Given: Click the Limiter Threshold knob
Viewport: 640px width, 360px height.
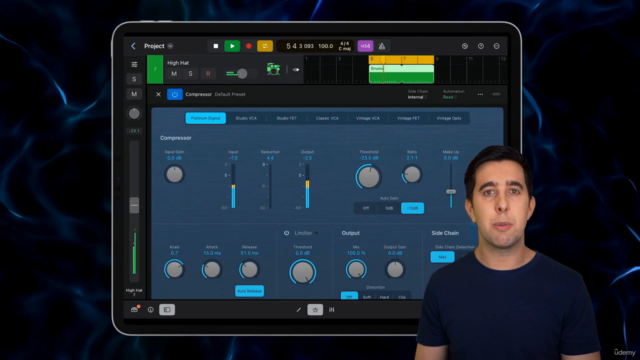Looking at the screenshot, I should click(302, 272).
